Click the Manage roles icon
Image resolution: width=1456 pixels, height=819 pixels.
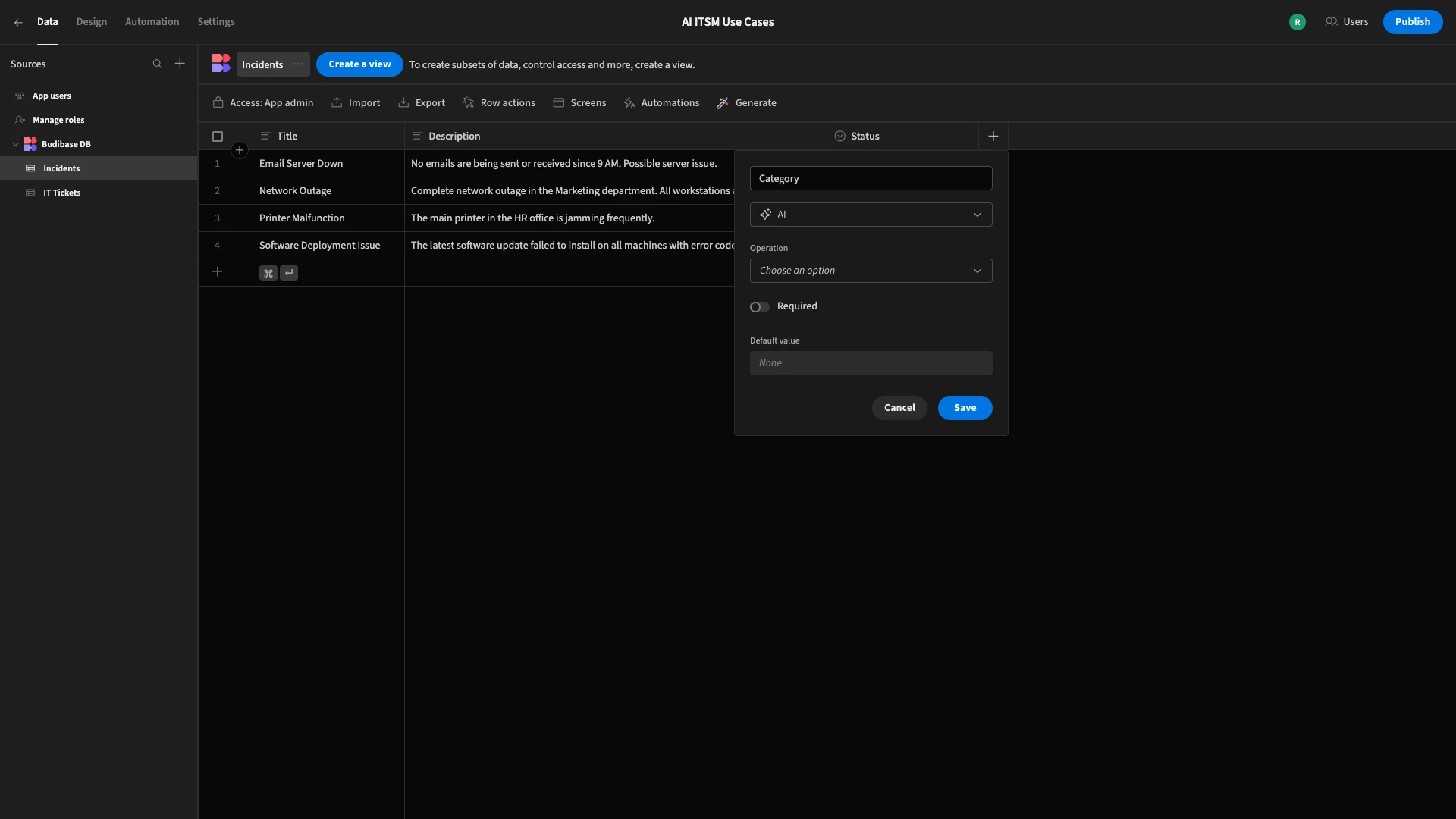click(20, 120)
